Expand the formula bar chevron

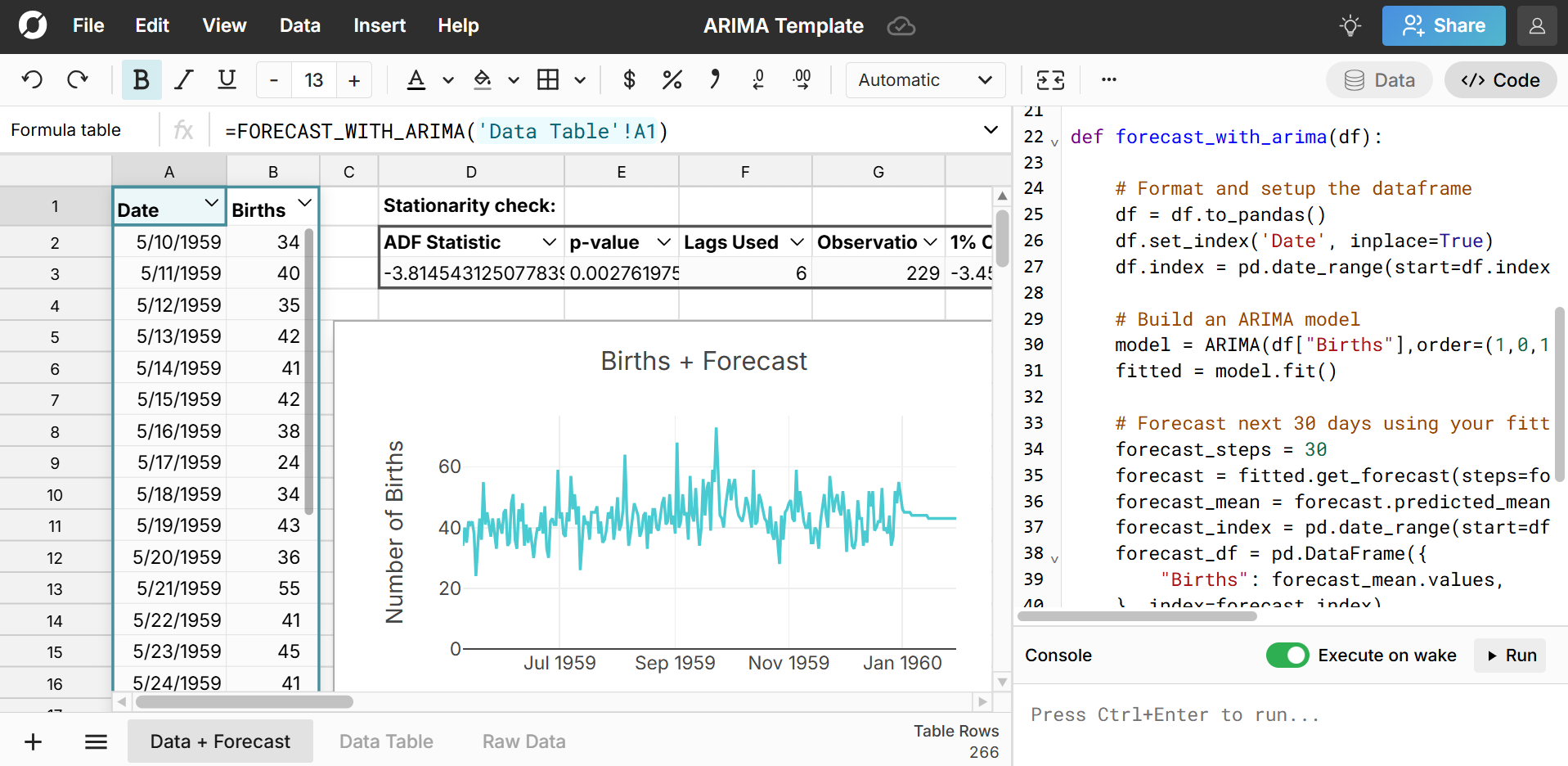(991, 130)
